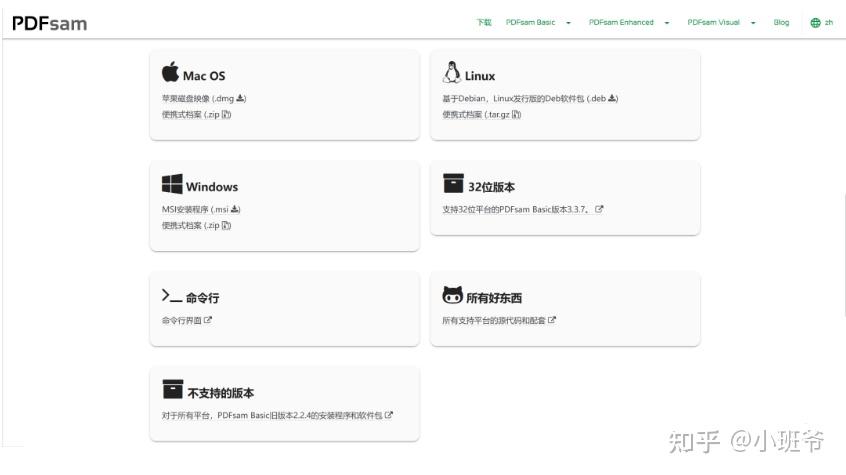Expand the PDFsam Enhanced dropdown arrow
The image size is (846, 475).
667,23
